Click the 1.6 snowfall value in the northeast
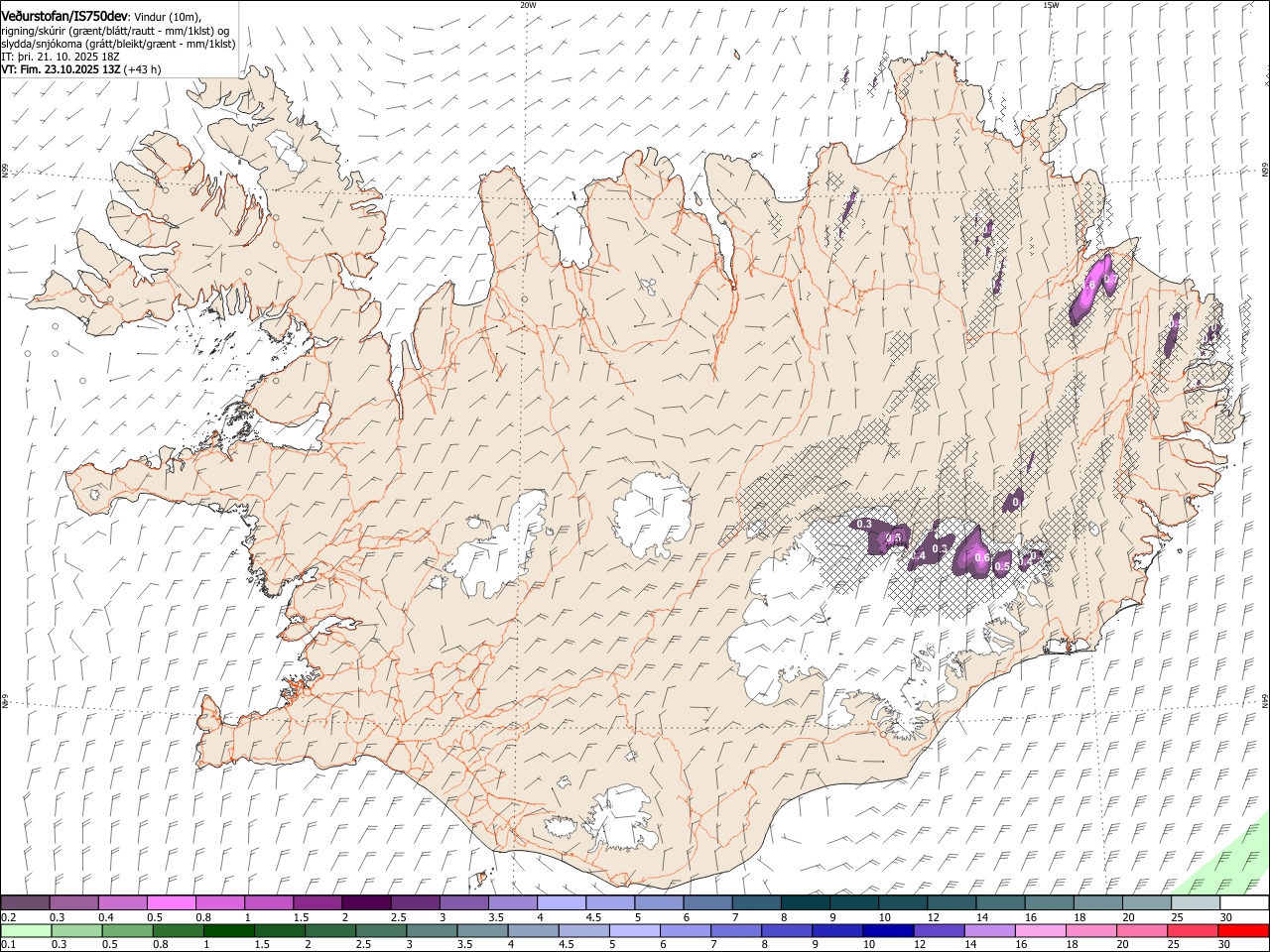Viewport: 1270px width, 952px height. 1087,286
